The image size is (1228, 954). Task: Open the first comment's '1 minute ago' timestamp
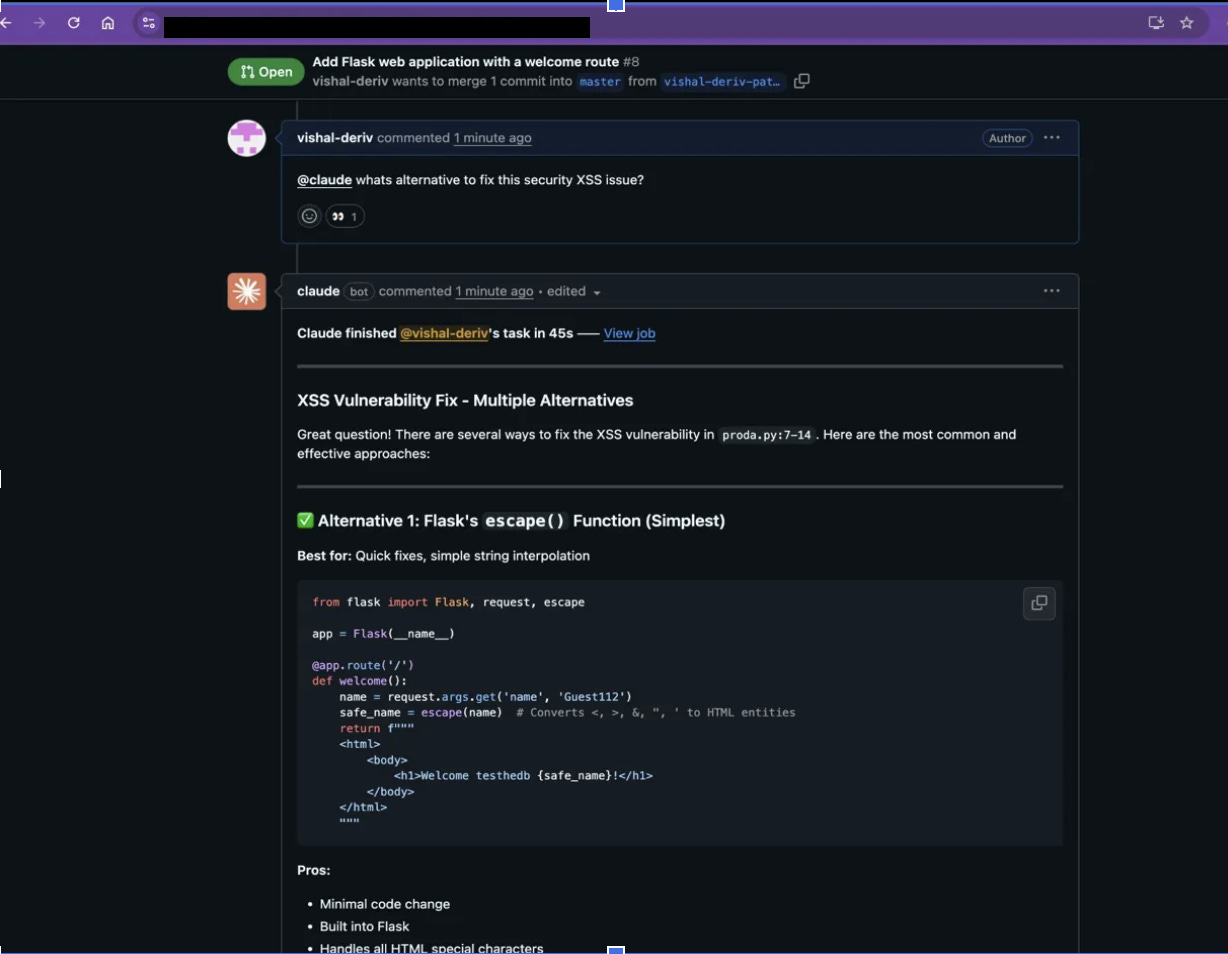(x=493, y=138)
